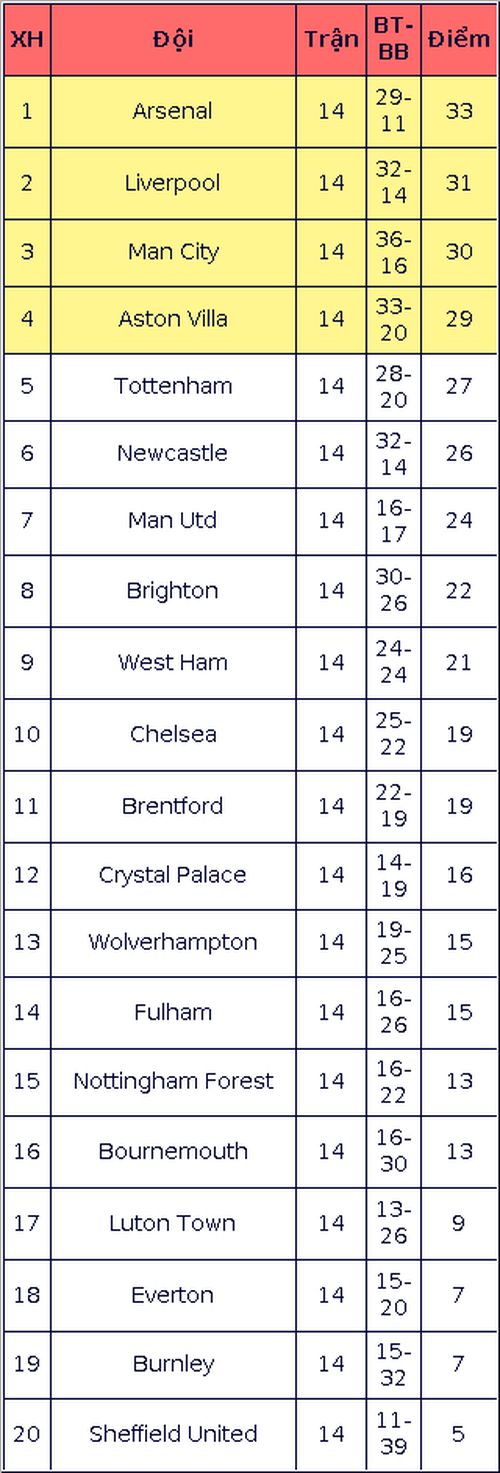The image size is (500, 1473).
Task: Click the BT-BB column header
Action: [x=394, y=40]
